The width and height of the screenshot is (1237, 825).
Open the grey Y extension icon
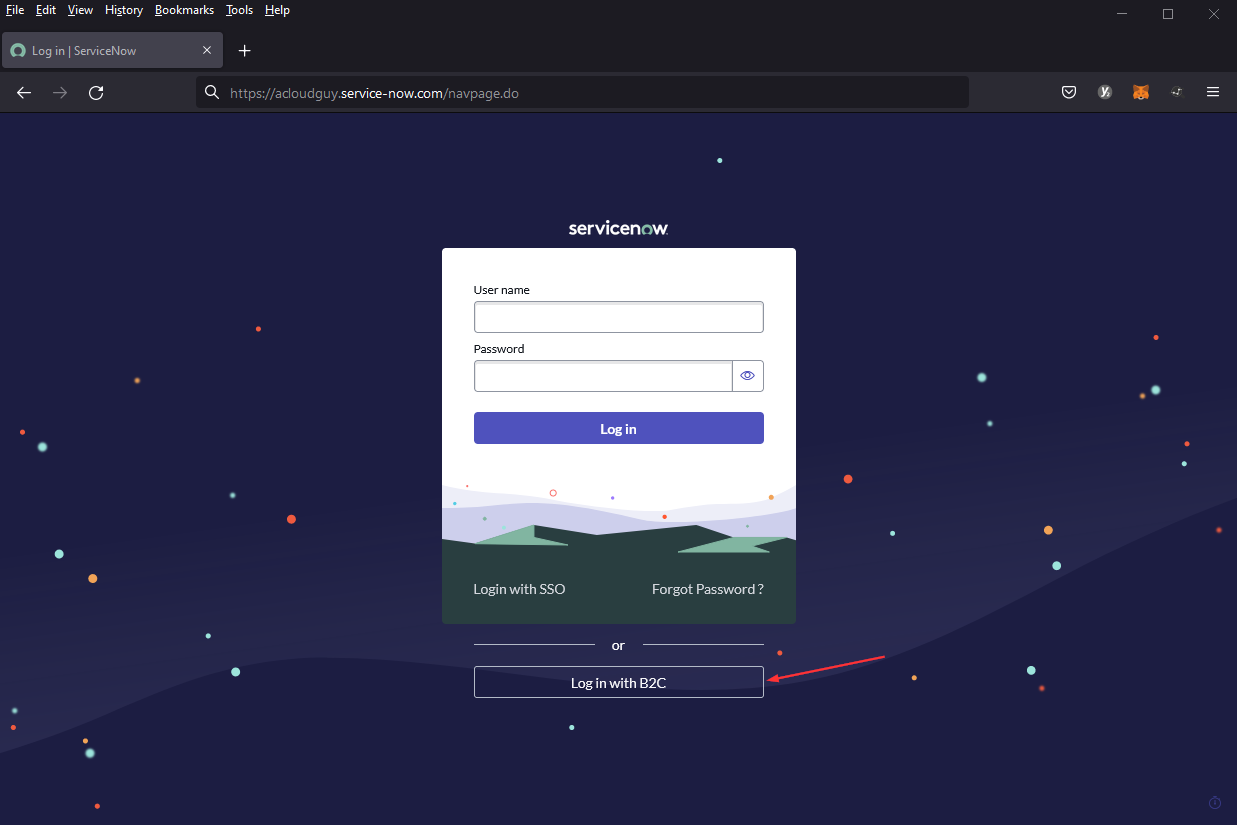[1104, 92]
